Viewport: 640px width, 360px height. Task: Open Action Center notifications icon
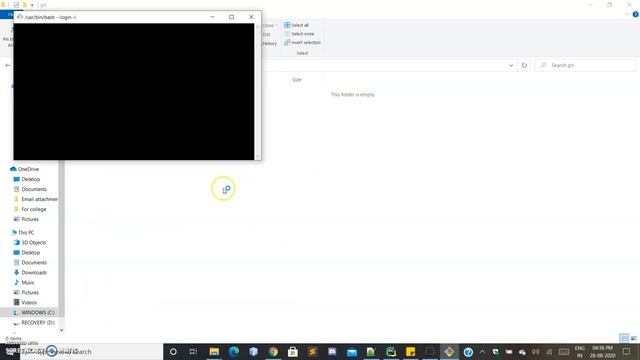pos(627,351)
